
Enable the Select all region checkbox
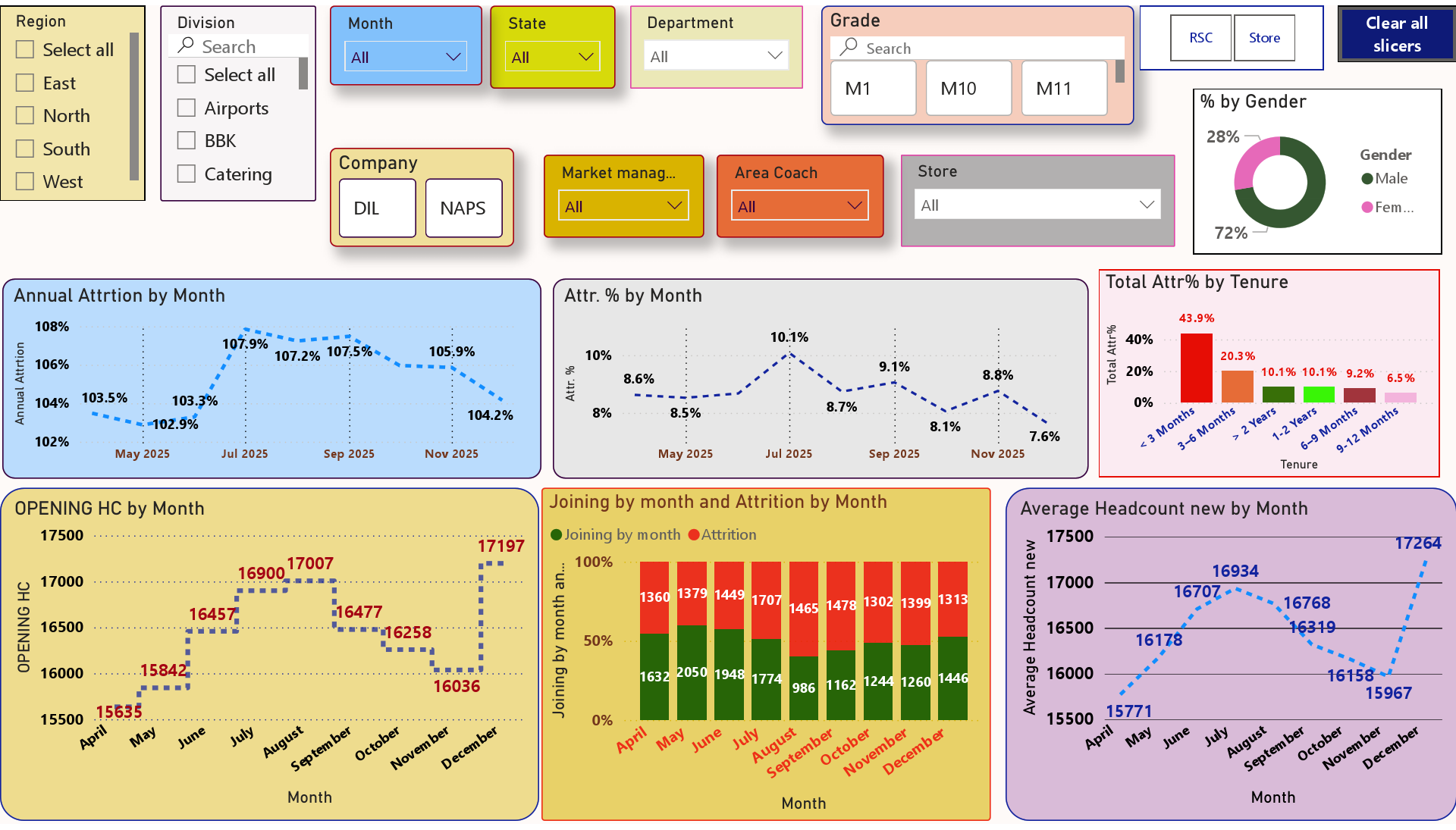pyautogui.click(x=25, y=49)
